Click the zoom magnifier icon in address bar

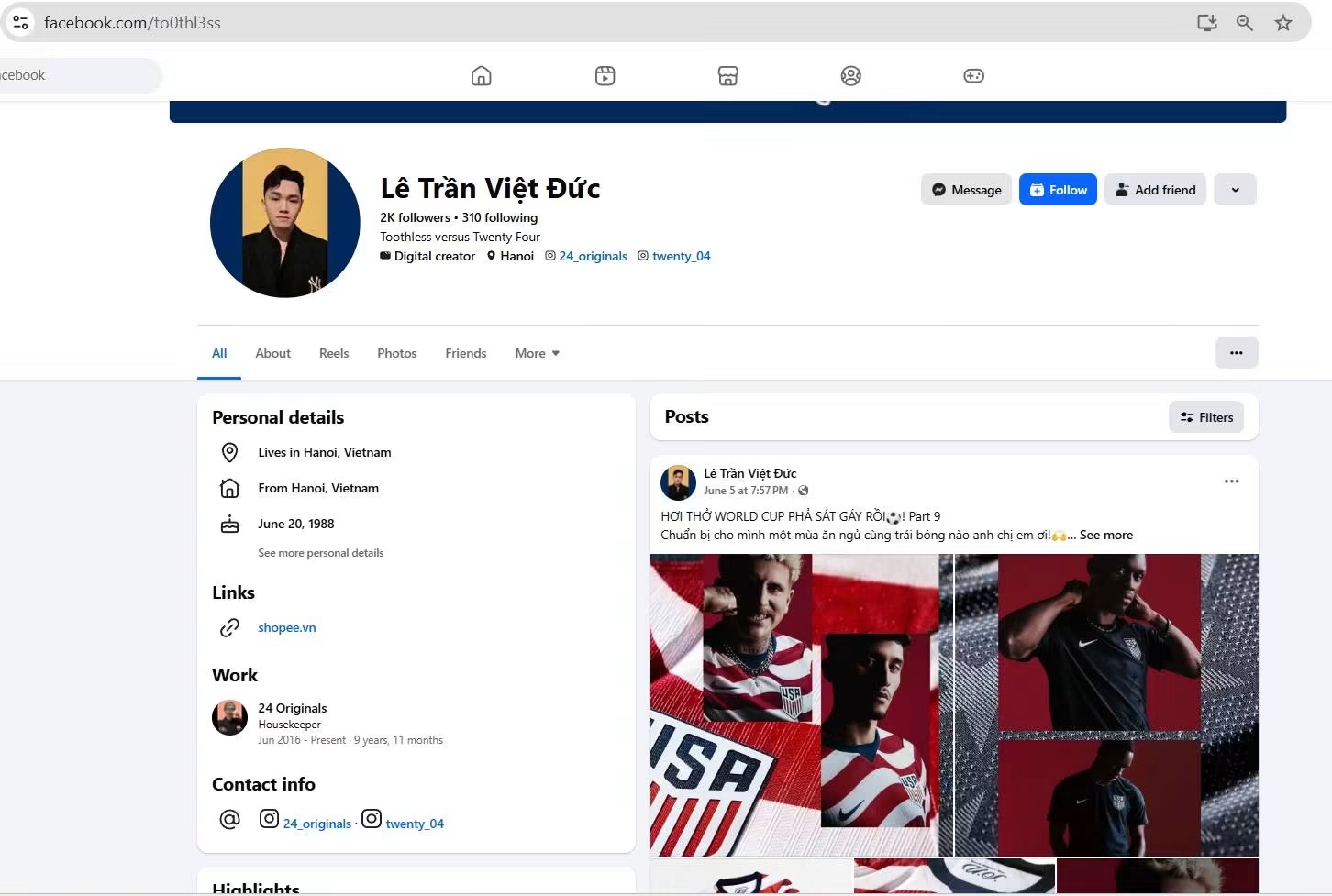click(x=1245, y=22)
